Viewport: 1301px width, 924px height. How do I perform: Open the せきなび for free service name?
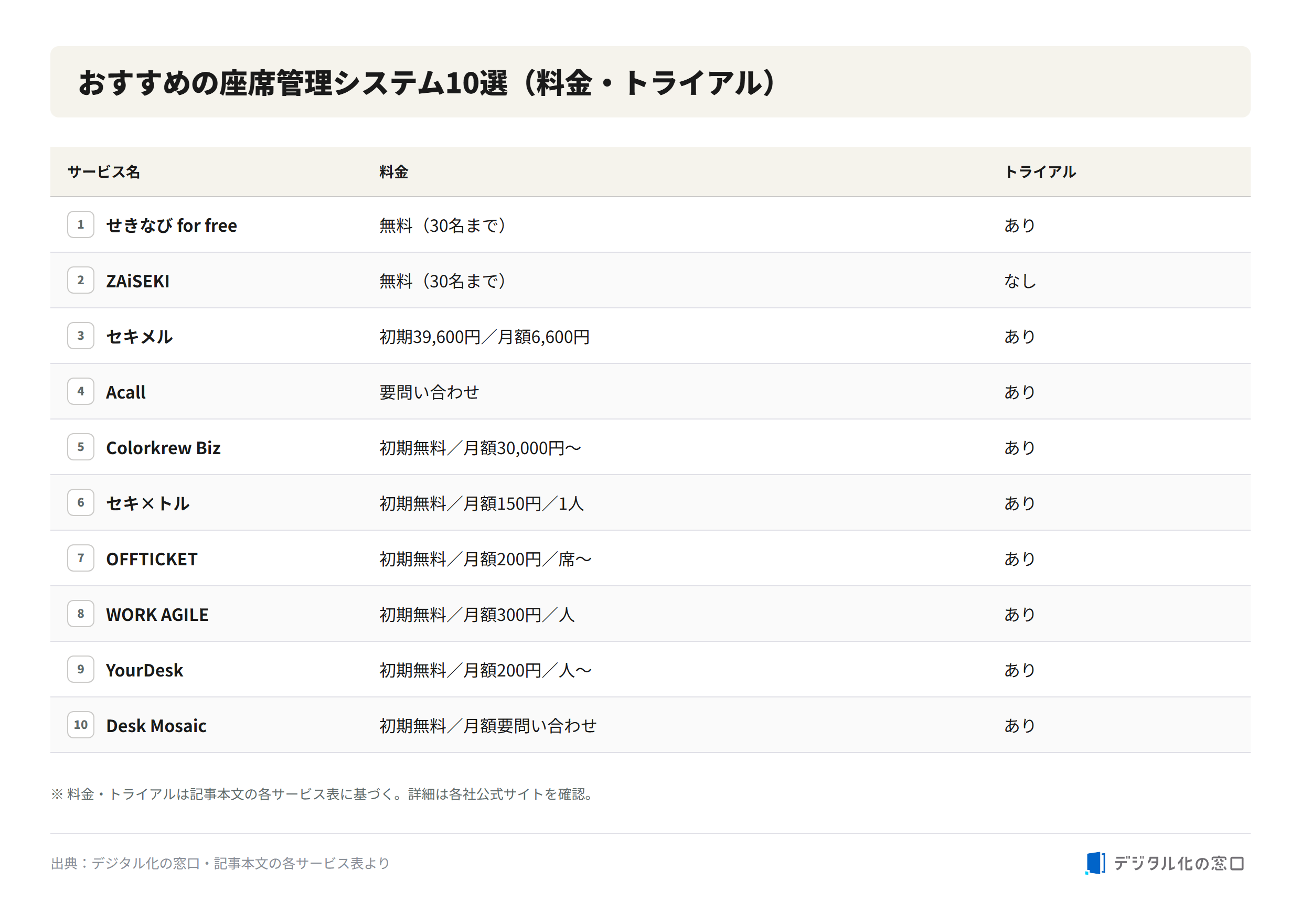pos(172,225)
